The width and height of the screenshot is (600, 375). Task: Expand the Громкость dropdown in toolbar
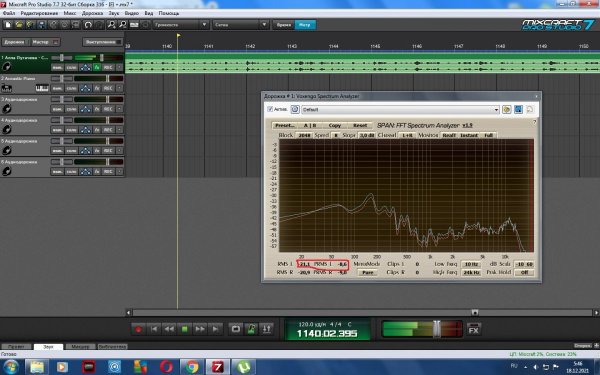point(181,25)
